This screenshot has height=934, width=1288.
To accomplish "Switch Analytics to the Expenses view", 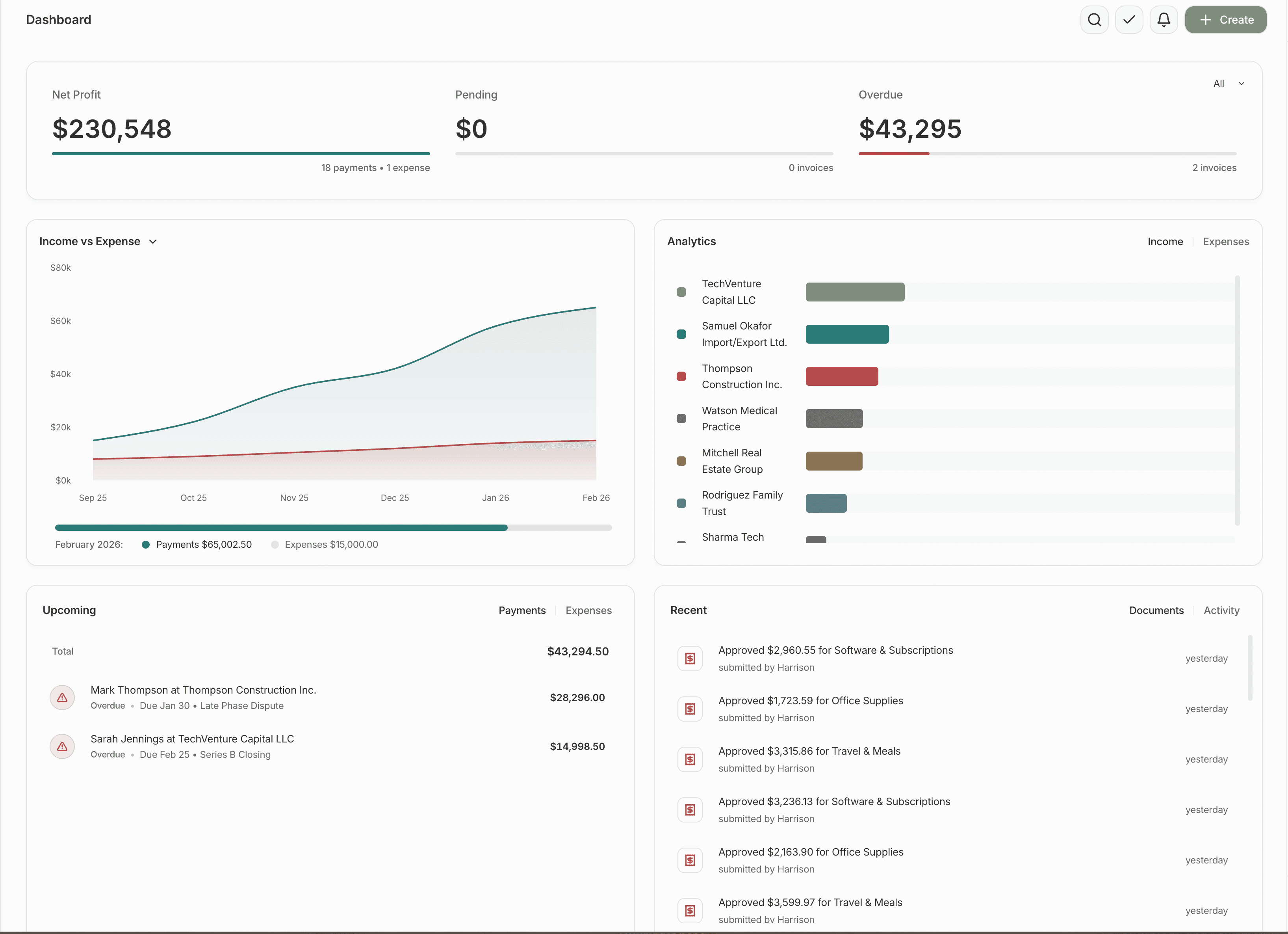I will [x=1225, y=242].
